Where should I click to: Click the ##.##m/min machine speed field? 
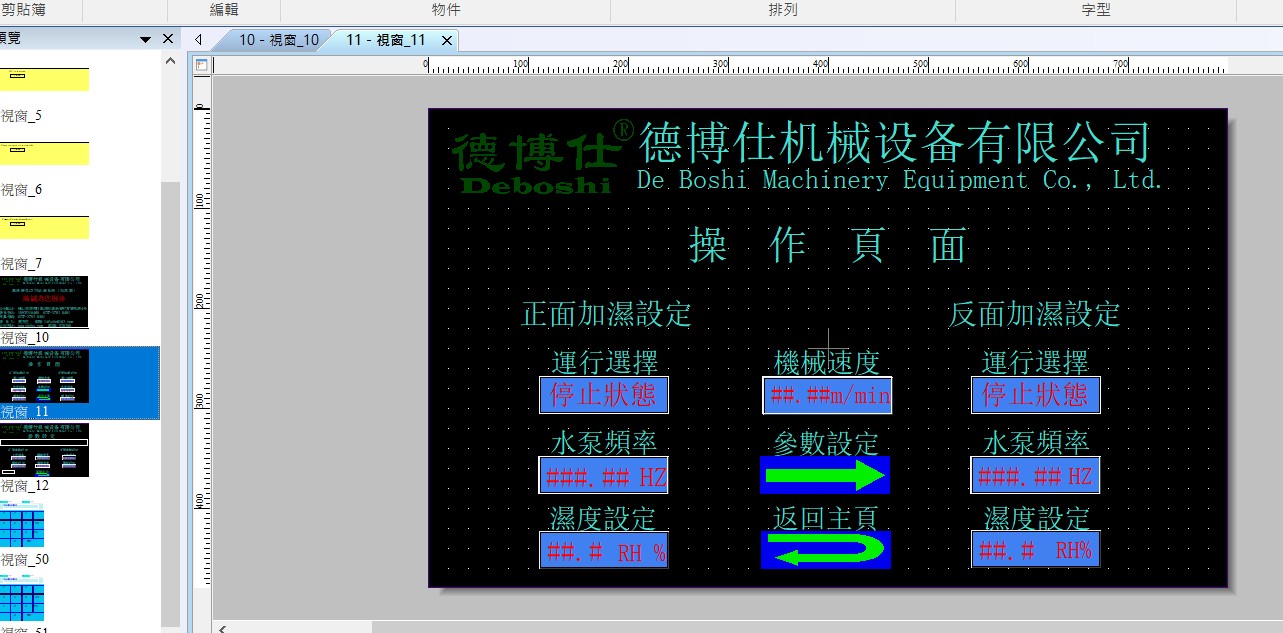(x=827, y=396)
